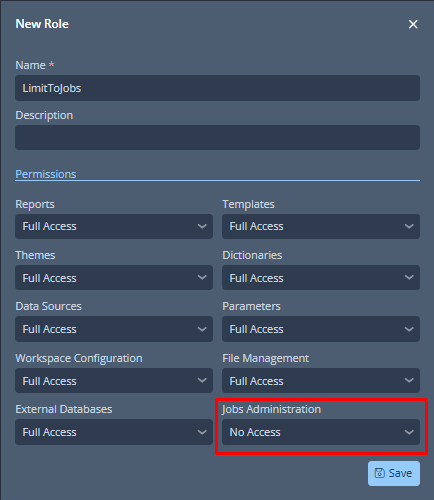Open the Workspace Configuration permission dropdown
The width and height of the screenshot is (434, 500).
pyautogui.click(x=114, y=380)
